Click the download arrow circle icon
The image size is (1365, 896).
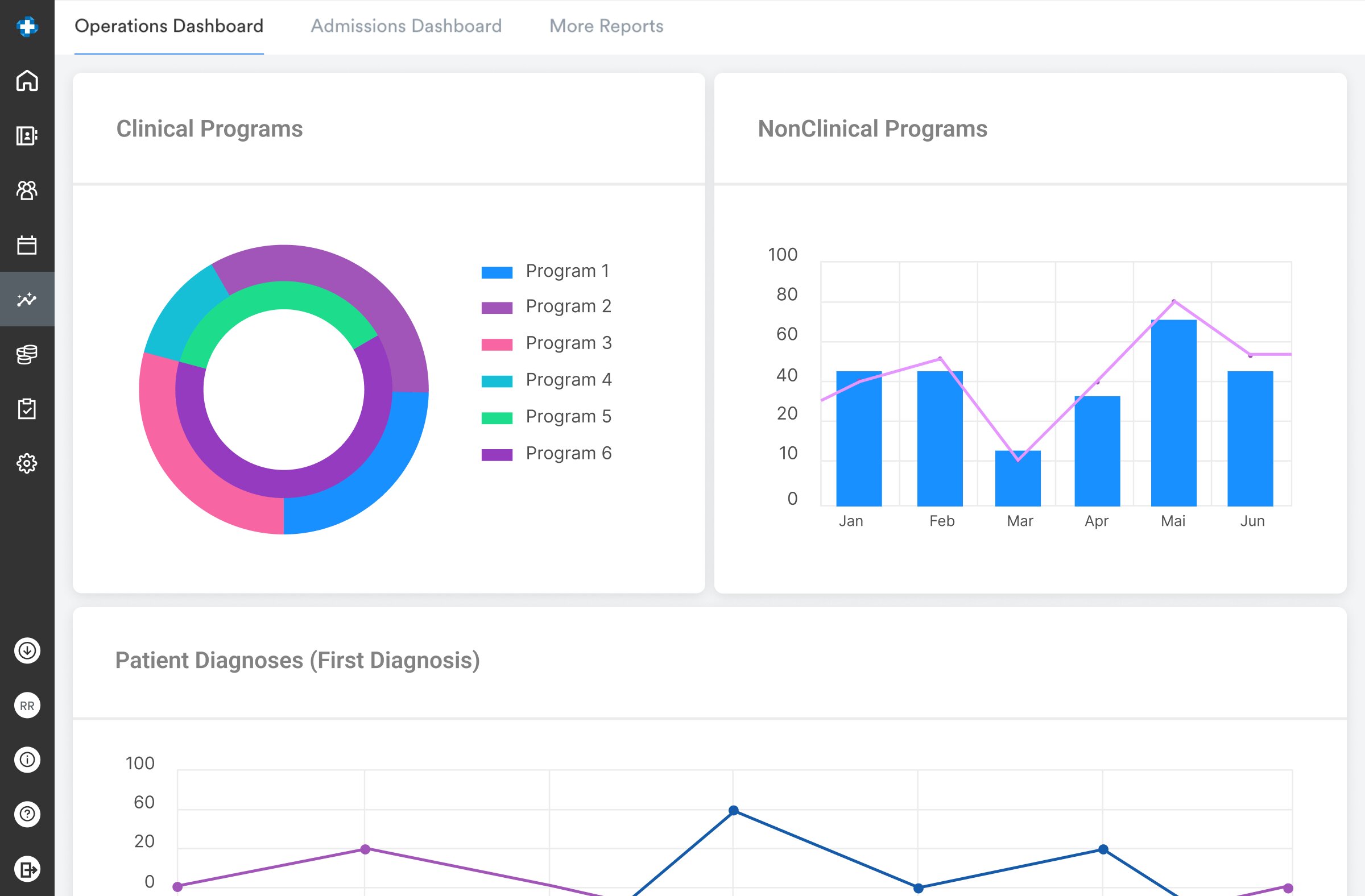point(27,650)
